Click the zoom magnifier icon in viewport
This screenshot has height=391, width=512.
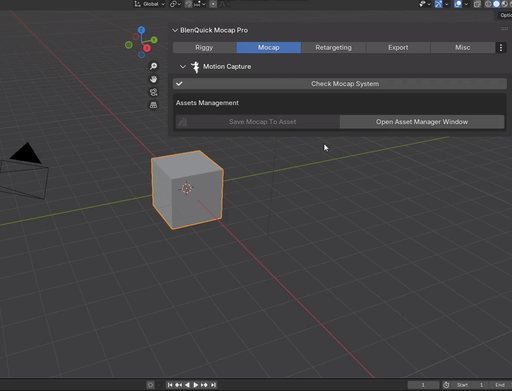tap(153, 66)
